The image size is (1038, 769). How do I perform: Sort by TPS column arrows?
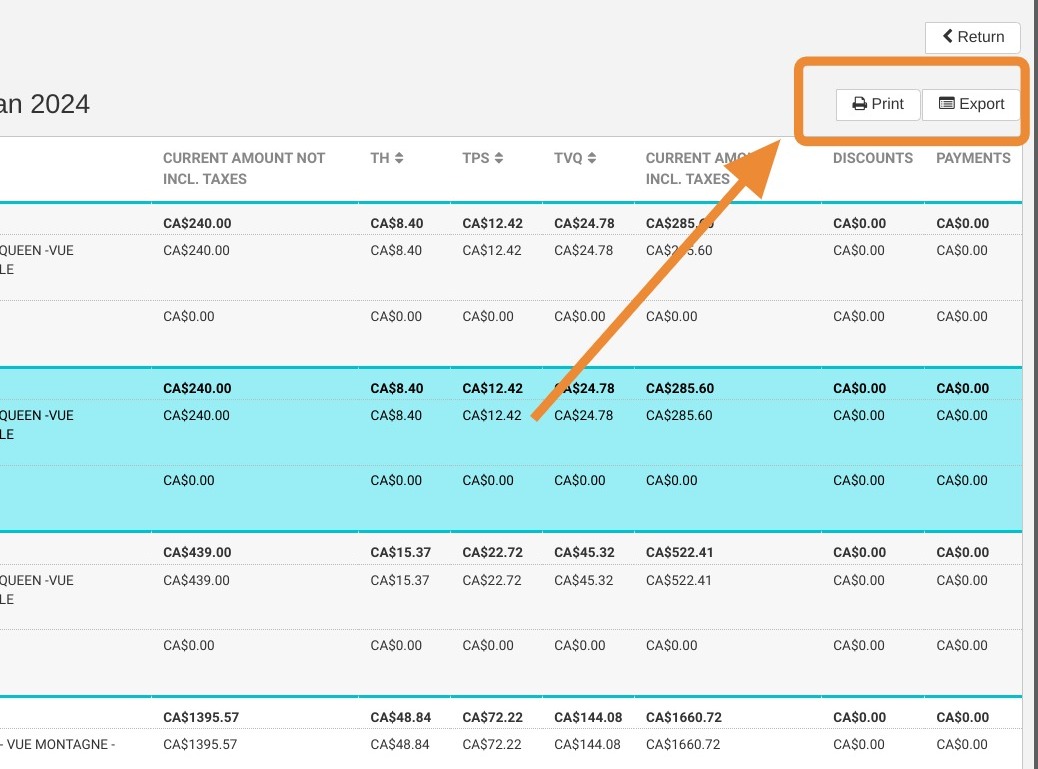498,158
